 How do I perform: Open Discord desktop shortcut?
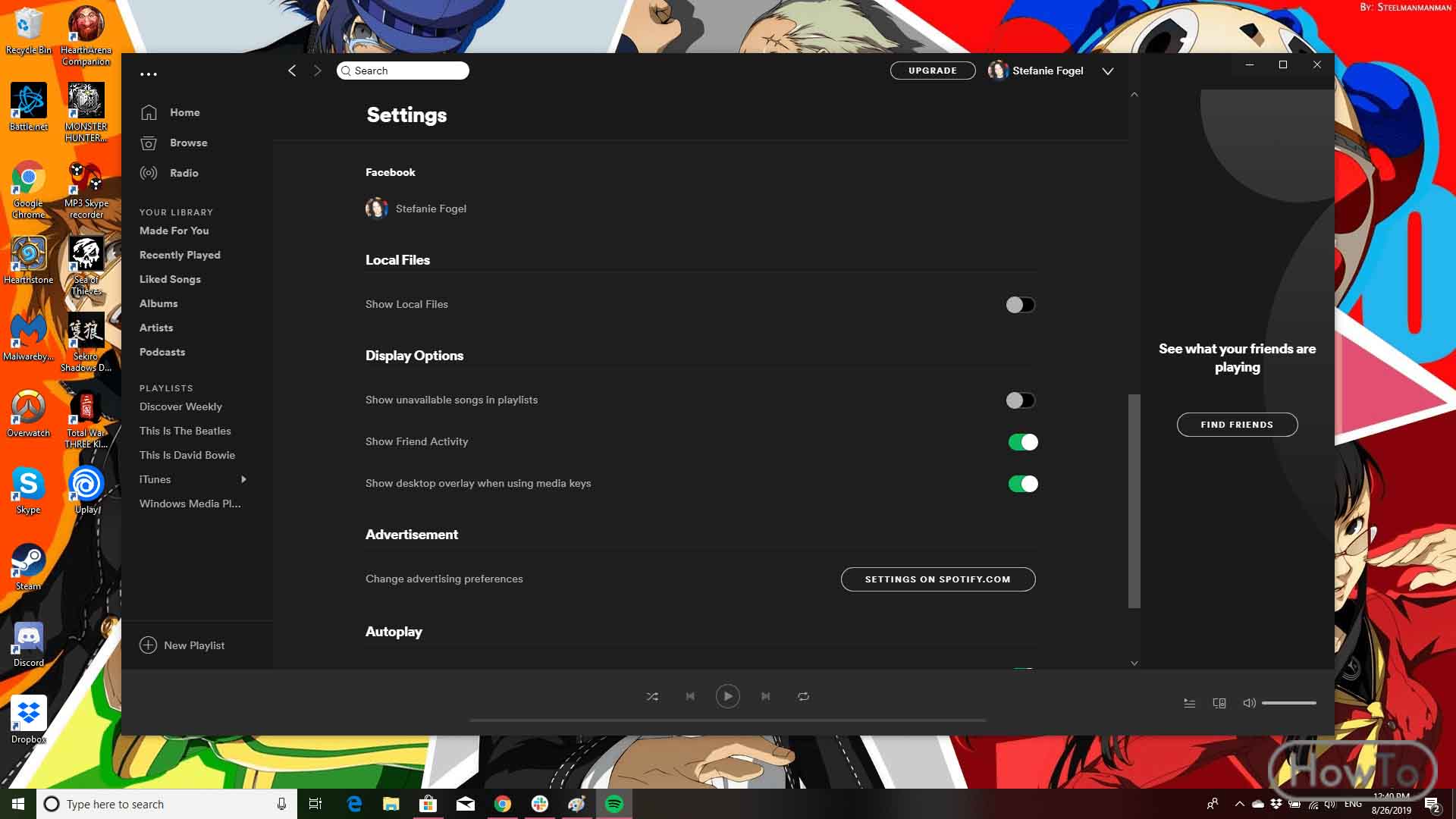pos(29,645)
